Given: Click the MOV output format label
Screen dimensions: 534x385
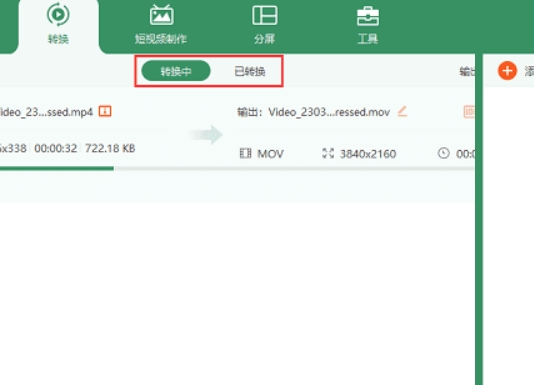Looking at the screenshot, I should 270,154.
